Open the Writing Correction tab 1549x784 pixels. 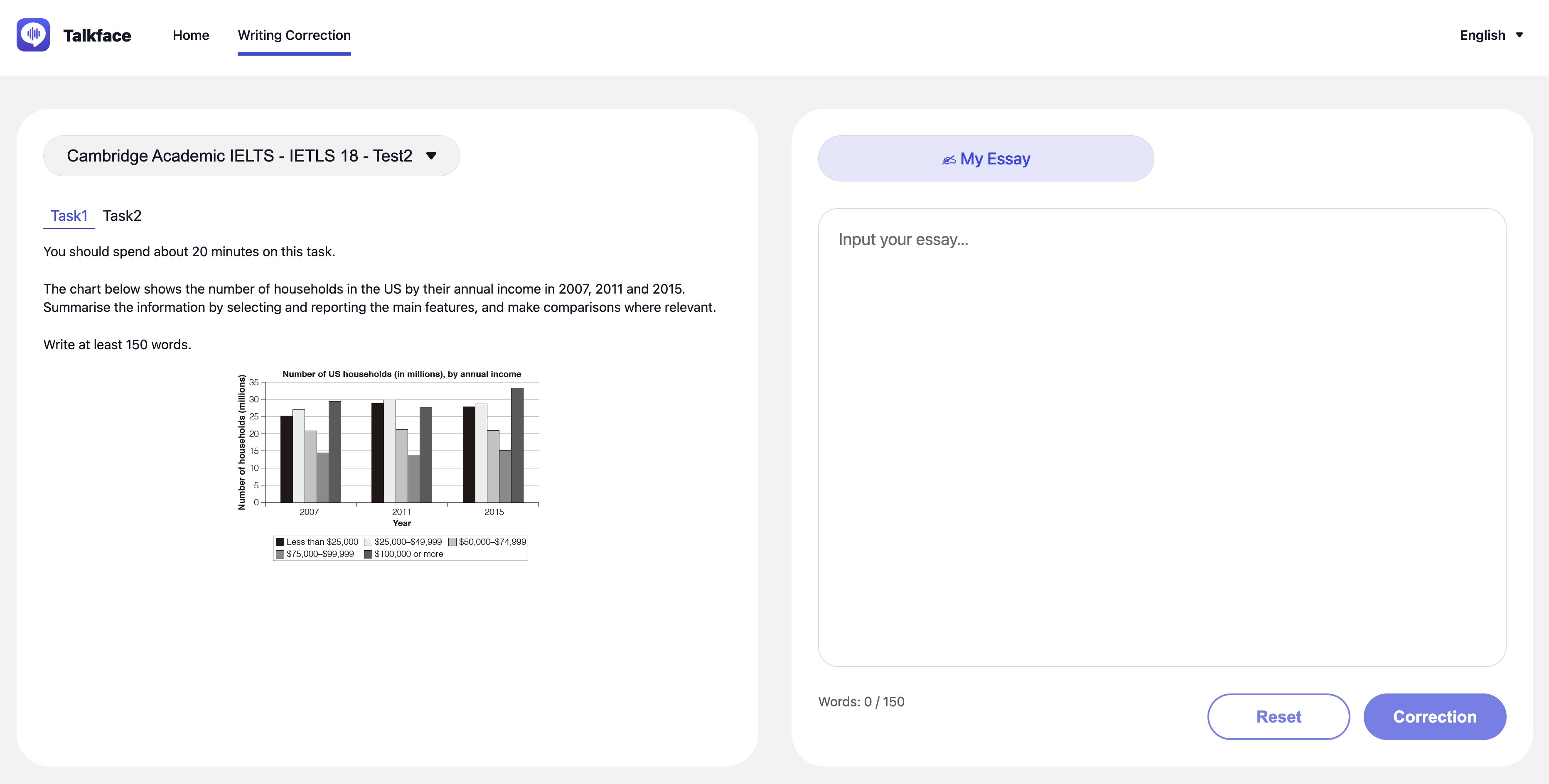click(294, 35)
